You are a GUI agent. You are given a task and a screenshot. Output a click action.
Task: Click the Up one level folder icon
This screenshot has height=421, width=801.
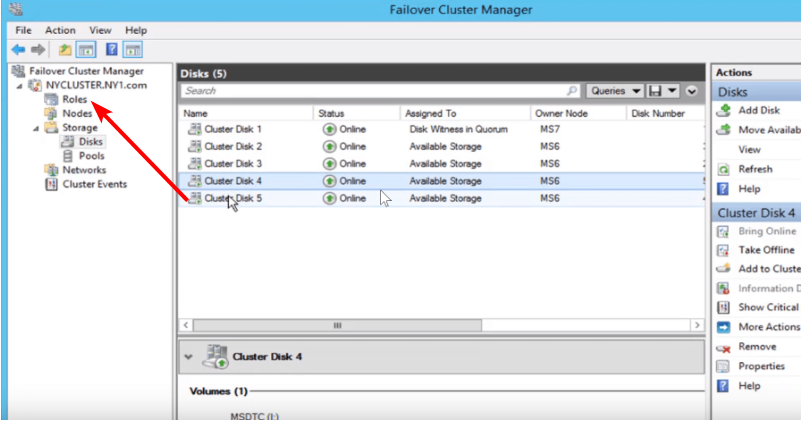[65, 50]
